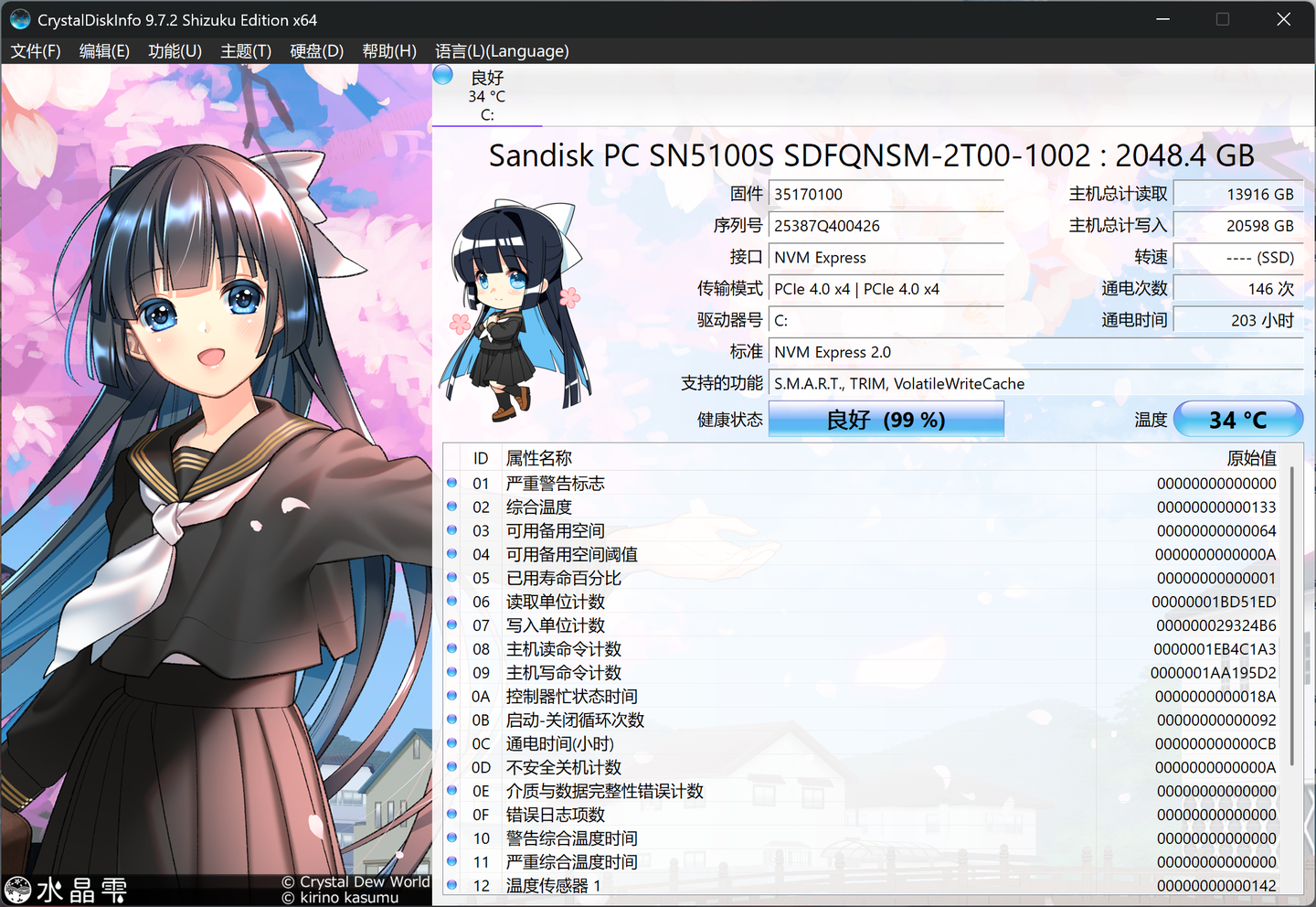Select the raw value 00000029324B6
Screen dimensions: 1316x907
coord(1216,625)
